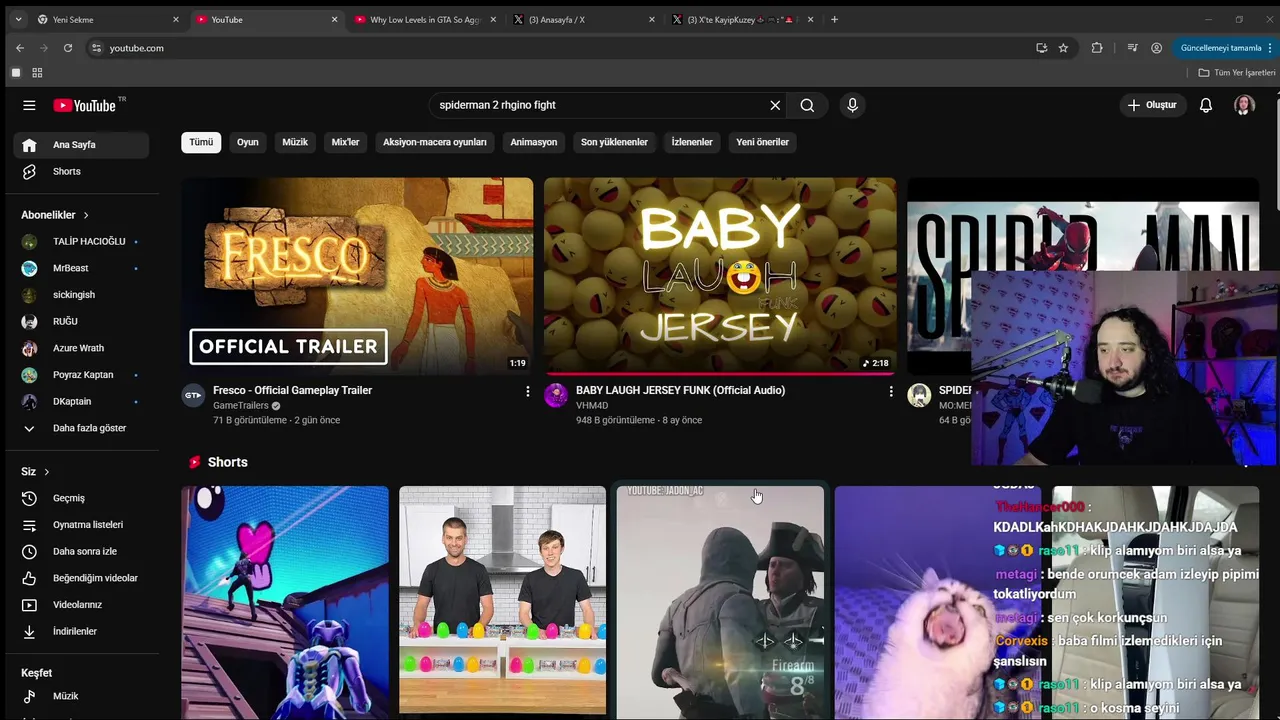Open TALİP HACIOĞLU subscription channel
Viewport: 1280px width, 720px height.
point(81,241)
